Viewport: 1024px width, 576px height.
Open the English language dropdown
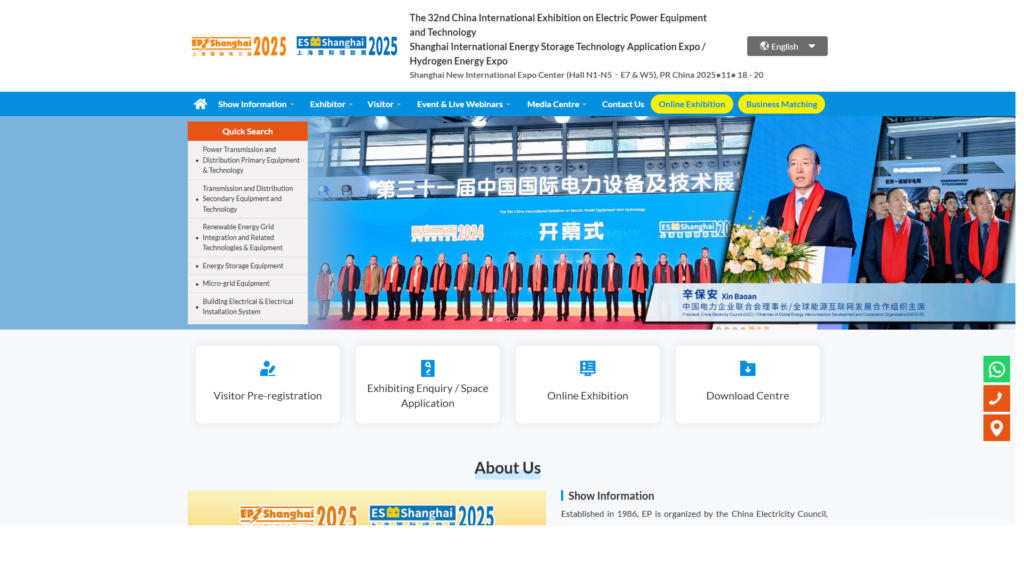[x=787, y=46]
